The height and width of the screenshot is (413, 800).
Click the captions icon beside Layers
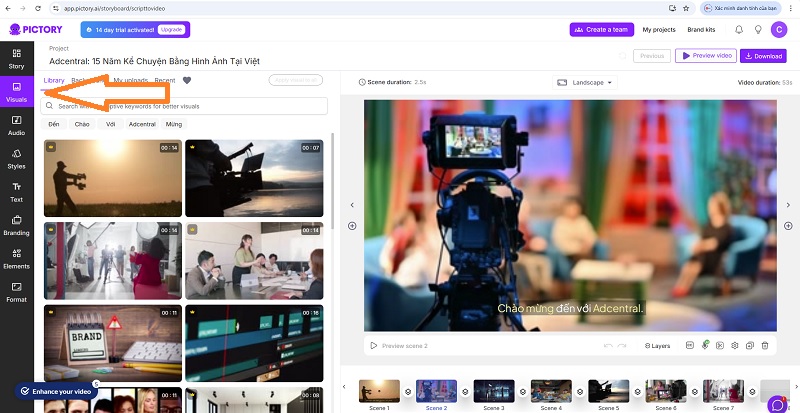point(690,346)
